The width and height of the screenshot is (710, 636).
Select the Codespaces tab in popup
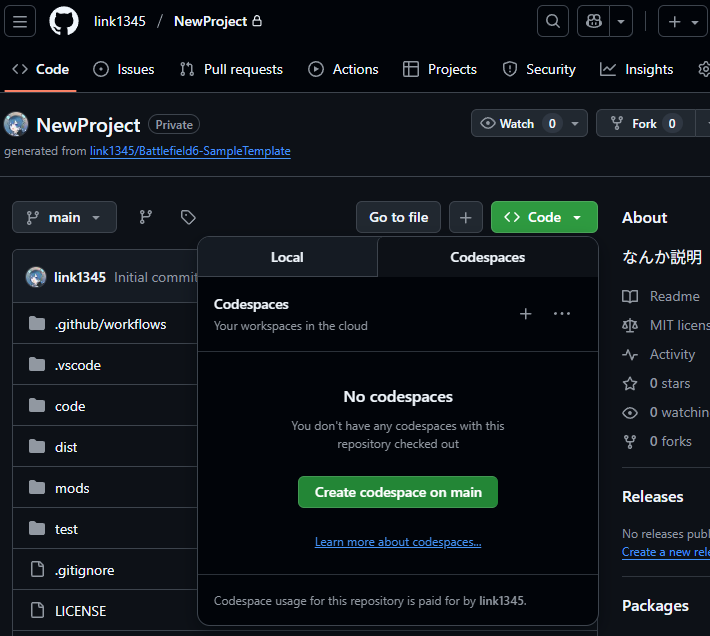click(488, 257)
